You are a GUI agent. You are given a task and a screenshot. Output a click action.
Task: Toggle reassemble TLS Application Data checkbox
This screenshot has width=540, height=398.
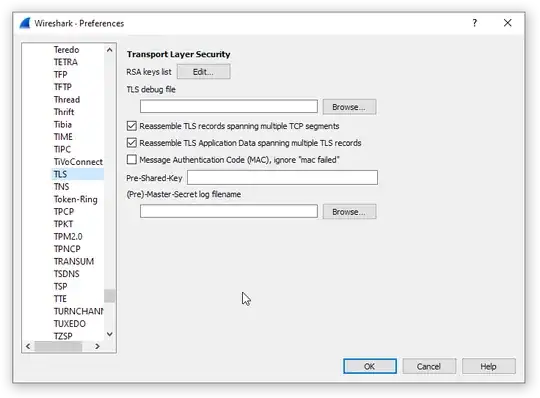point(132,143)
